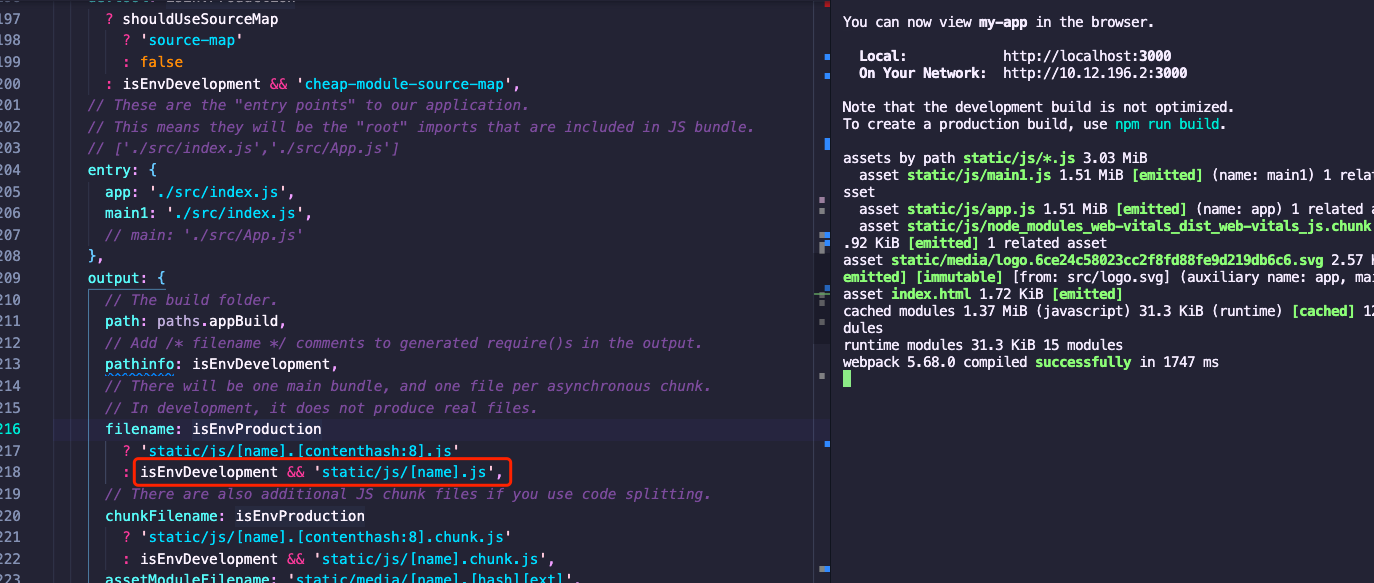This screenshot has width=1374, height=583.
Task: Click the comment about "root" imports in JS bundle
Action: 421,127
